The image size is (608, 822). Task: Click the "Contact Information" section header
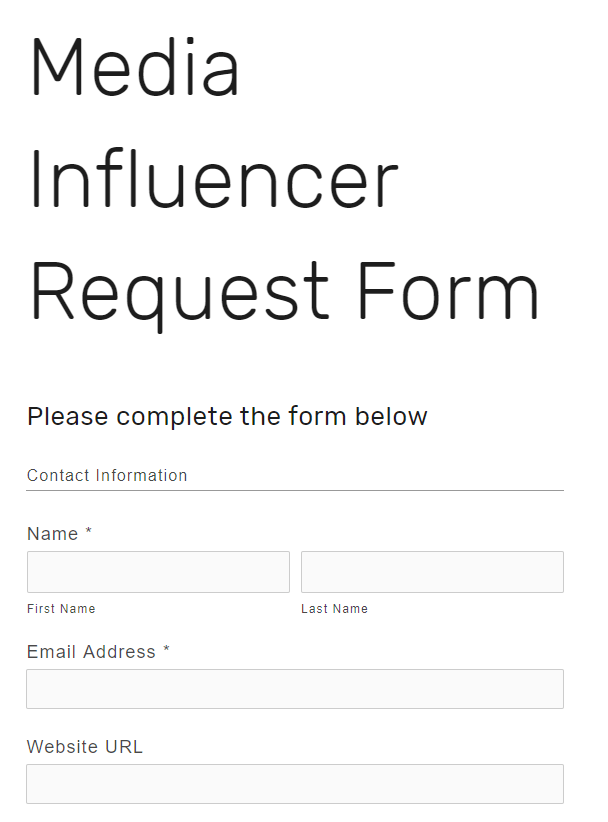coord(107,476)
